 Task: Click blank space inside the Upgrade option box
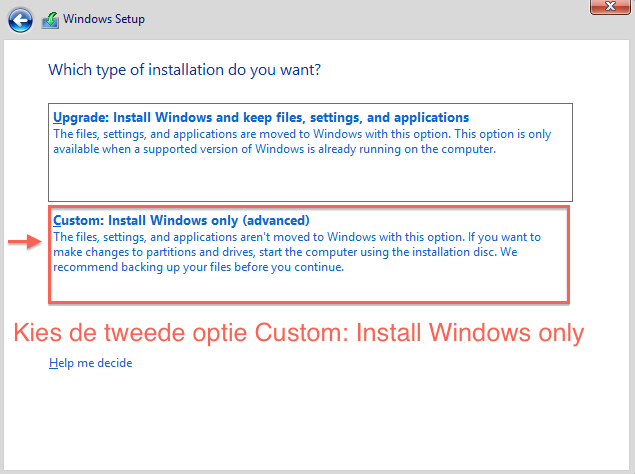[310, 180]
